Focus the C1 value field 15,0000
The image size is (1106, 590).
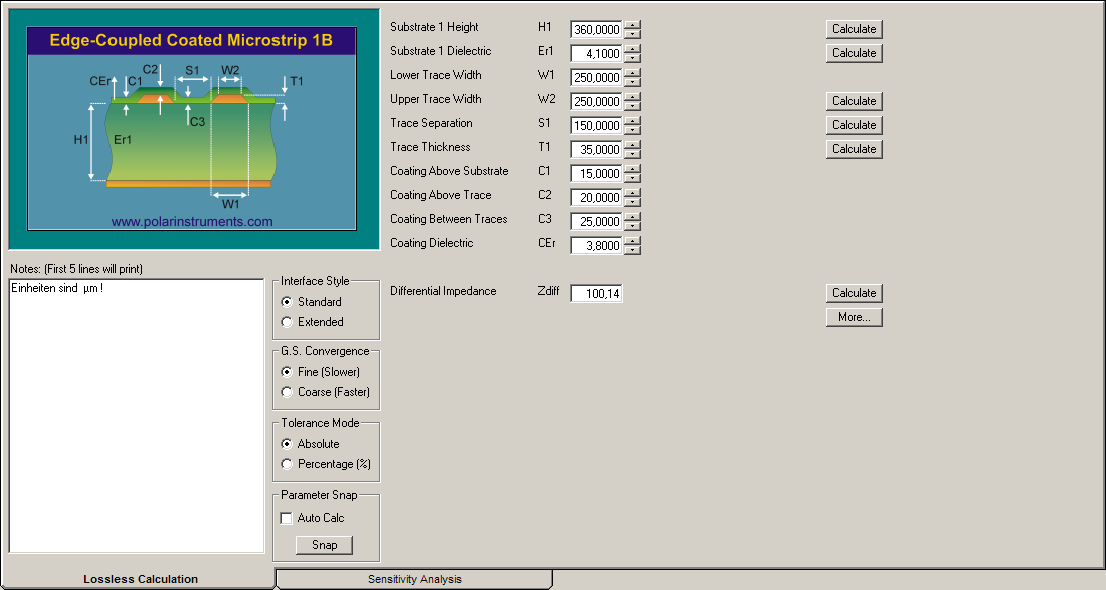point(597,174)
